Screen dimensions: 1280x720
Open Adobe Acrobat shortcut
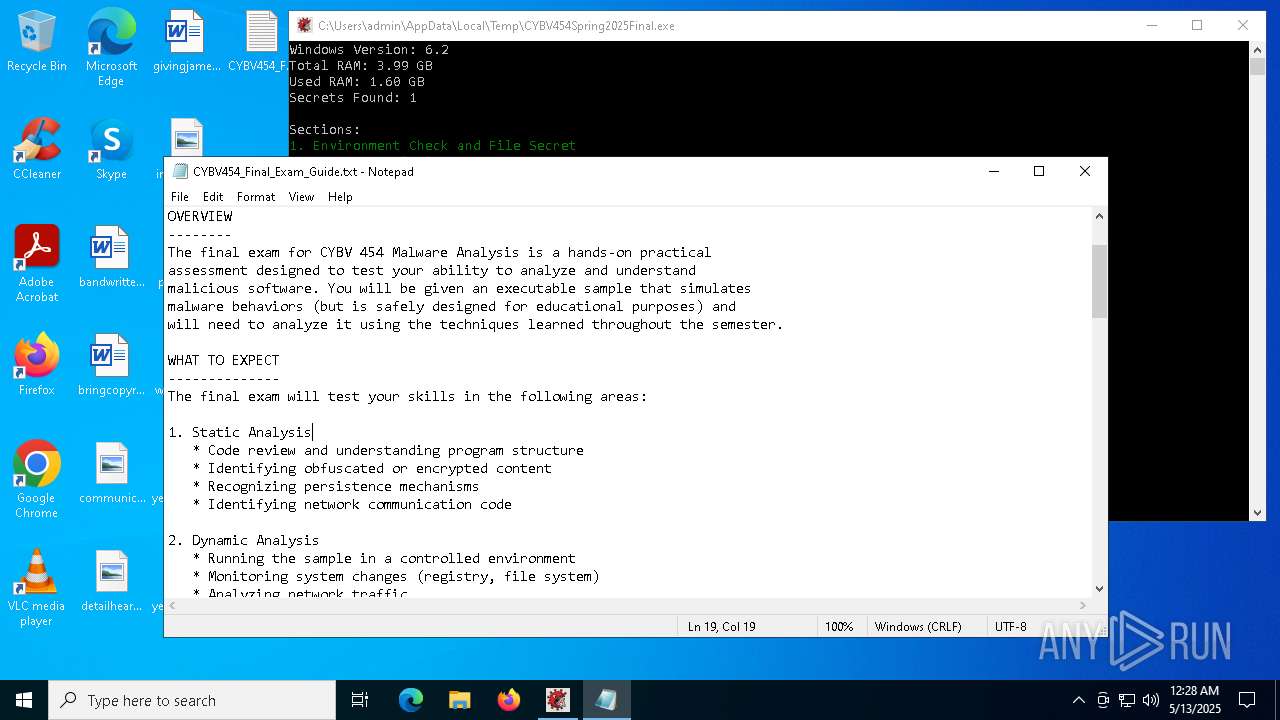(37, 264)
